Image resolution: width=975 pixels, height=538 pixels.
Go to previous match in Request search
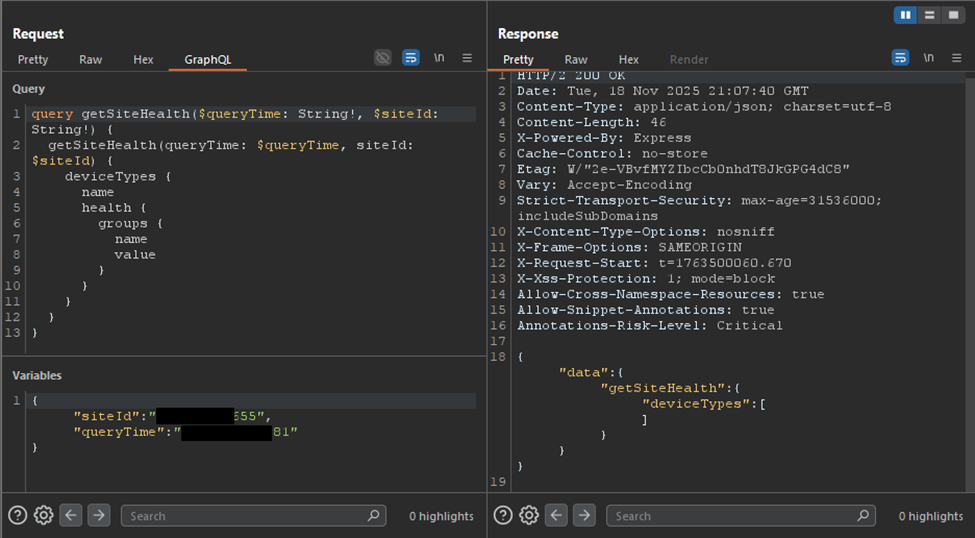(x=70, y=516)
